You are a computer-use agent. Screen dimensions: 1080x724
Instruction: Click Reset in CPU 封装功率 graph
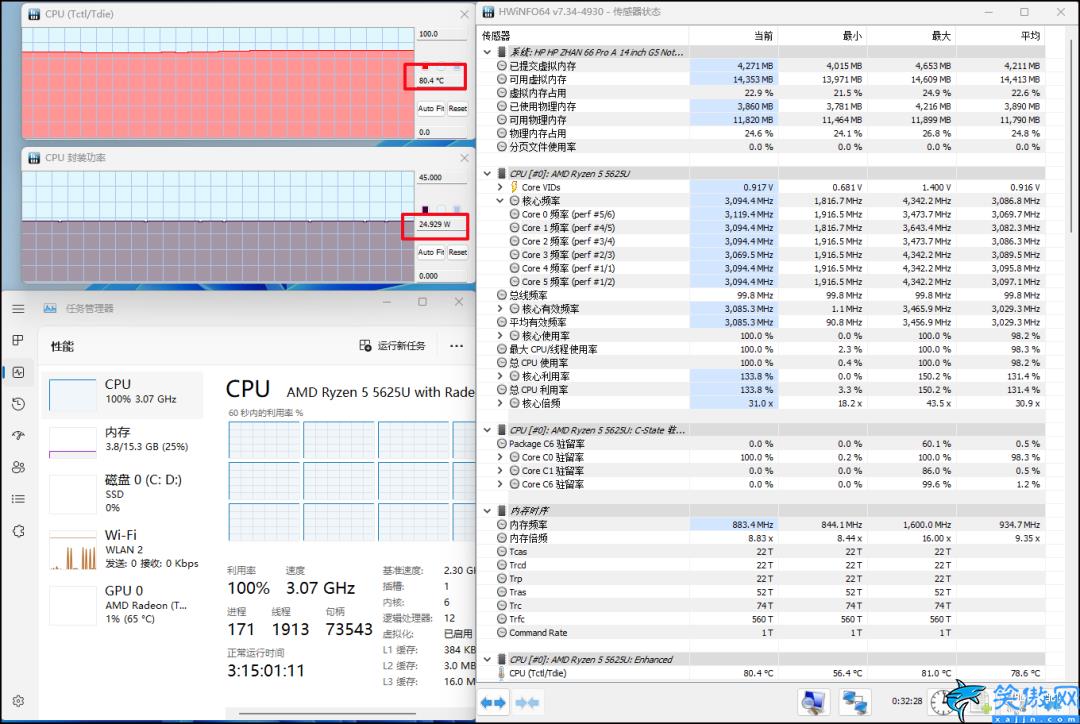458,252
